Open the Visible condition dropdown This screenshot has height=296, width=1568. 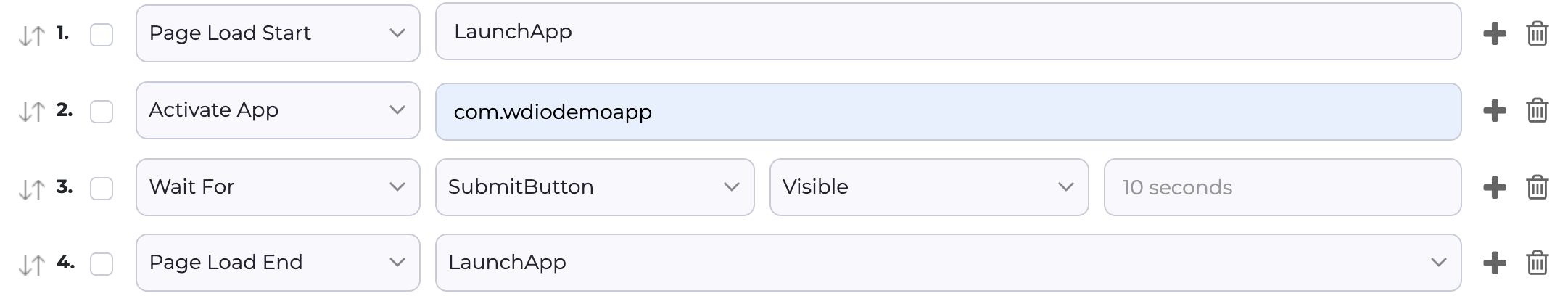[x=928, y=187]
